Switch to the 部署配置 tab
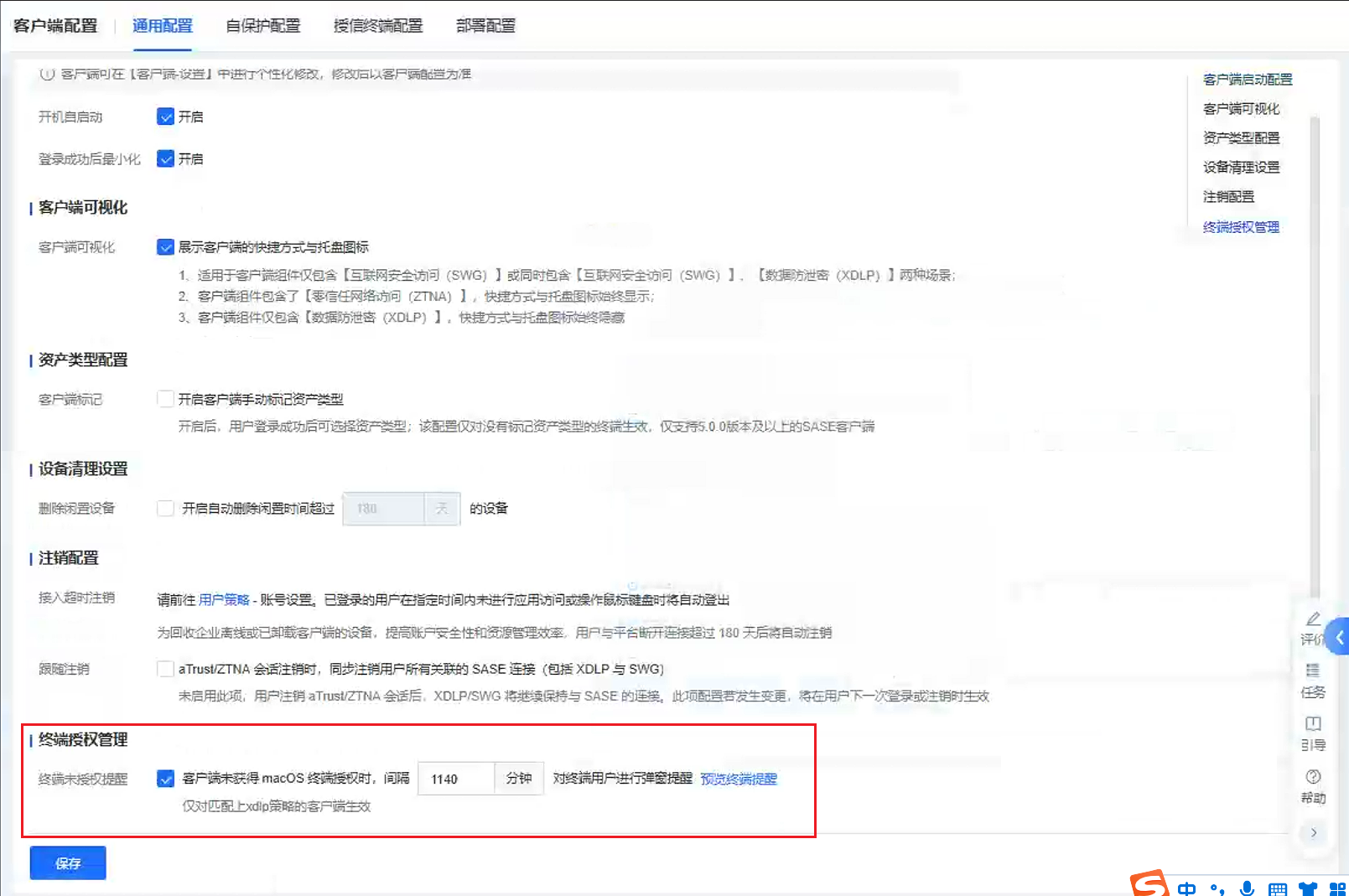1349x896 pixels. 486,26
